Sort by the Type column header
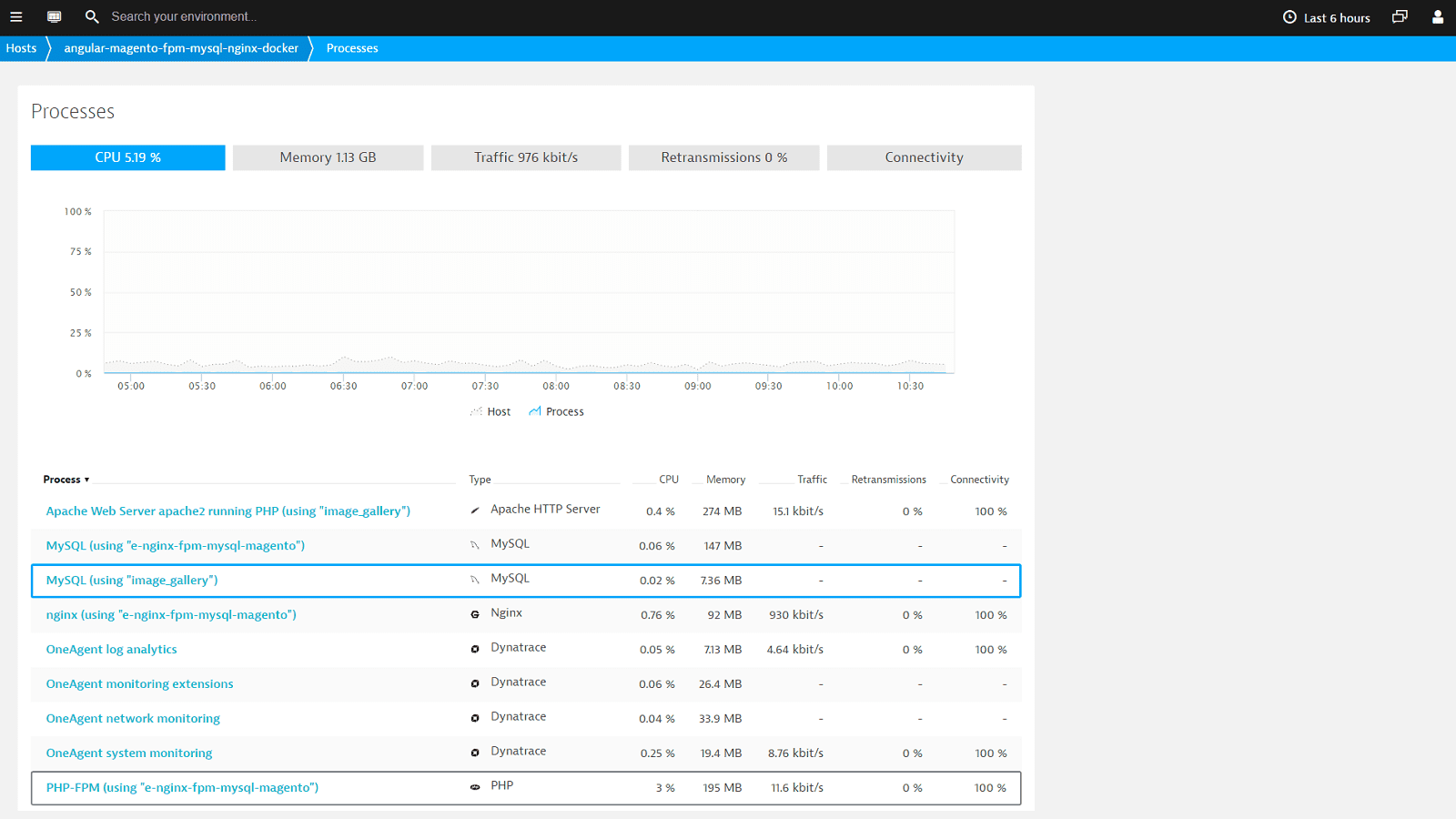1456x819 pixels. click(480, 480)
